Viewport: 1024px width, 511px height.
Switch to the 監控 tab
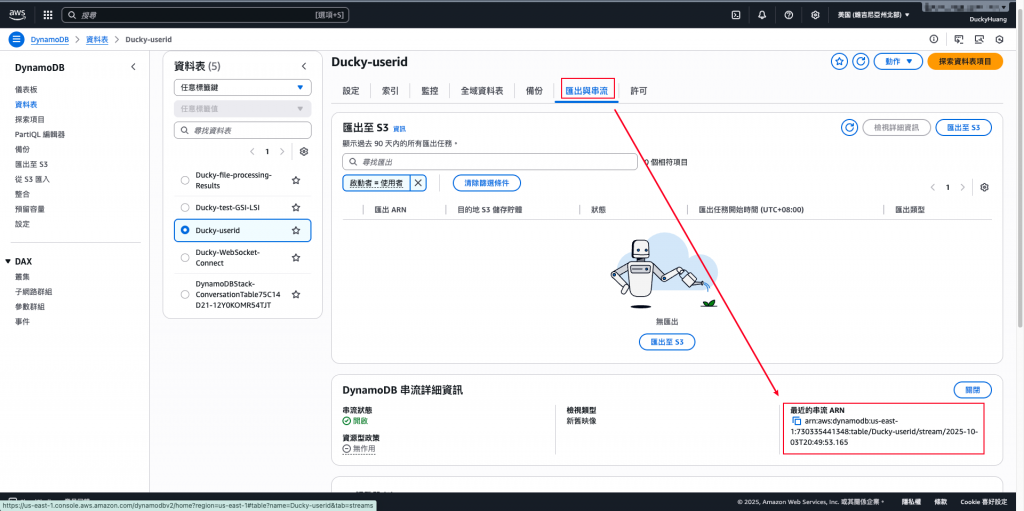tap(430, 91)
